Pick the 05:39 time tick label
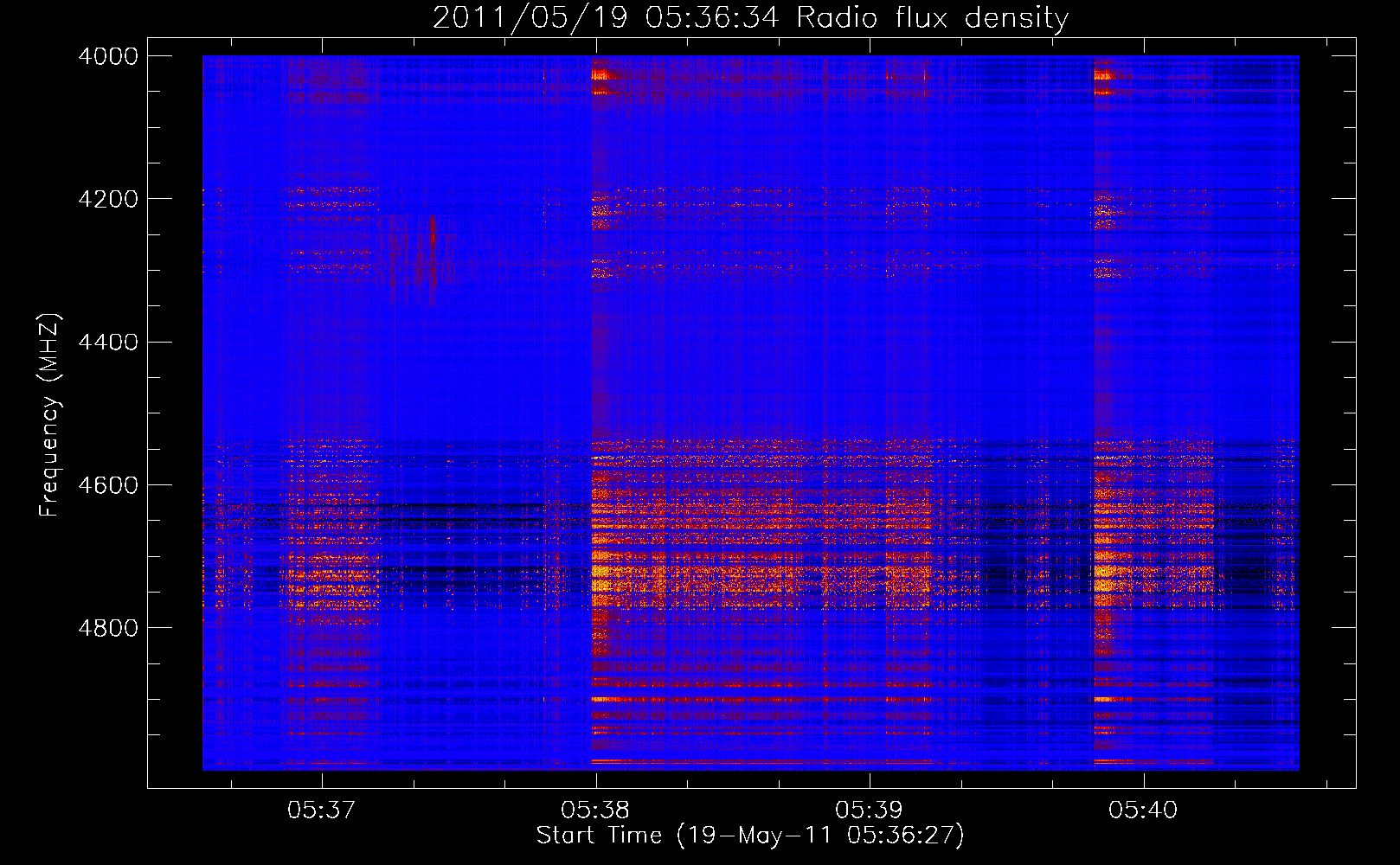This screenshot has width=1400, height=865. [x=869, y=811]
